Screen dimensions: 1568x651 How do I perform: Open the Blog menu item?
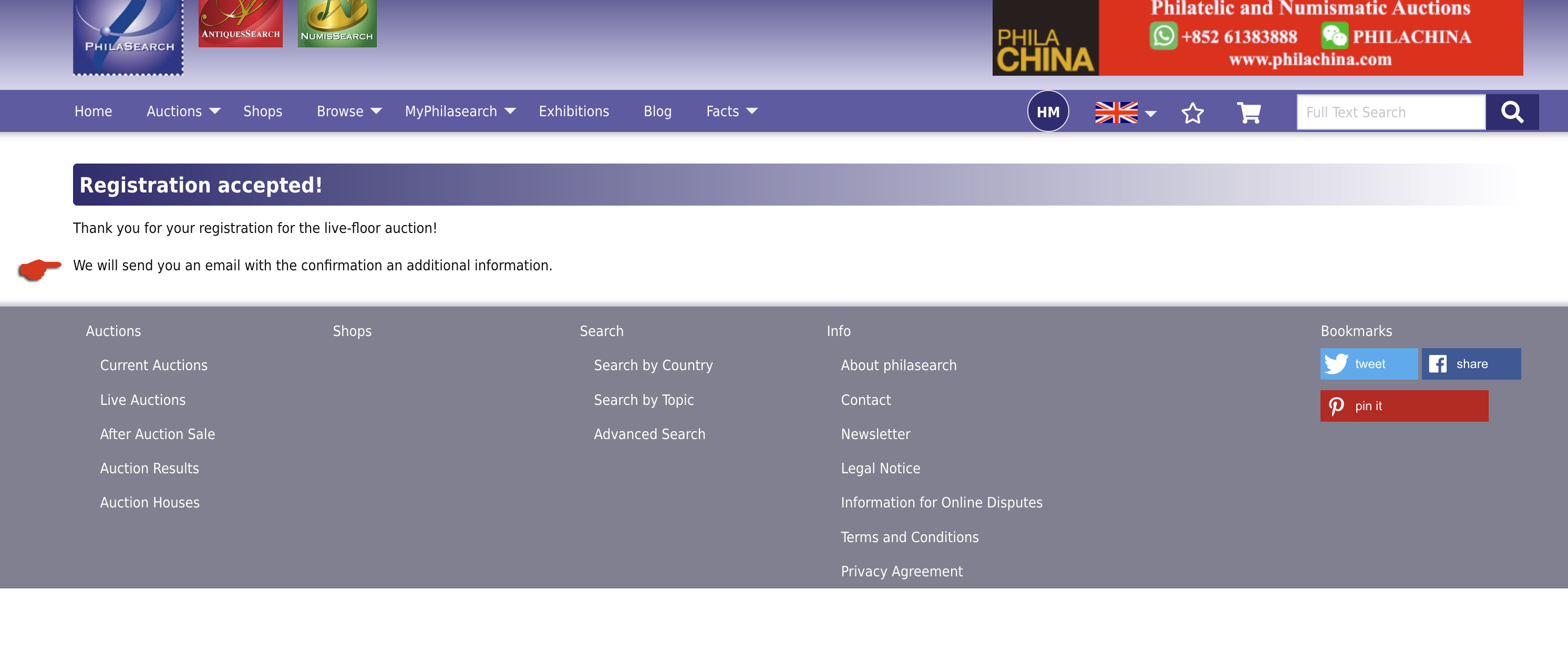point(657,111)
